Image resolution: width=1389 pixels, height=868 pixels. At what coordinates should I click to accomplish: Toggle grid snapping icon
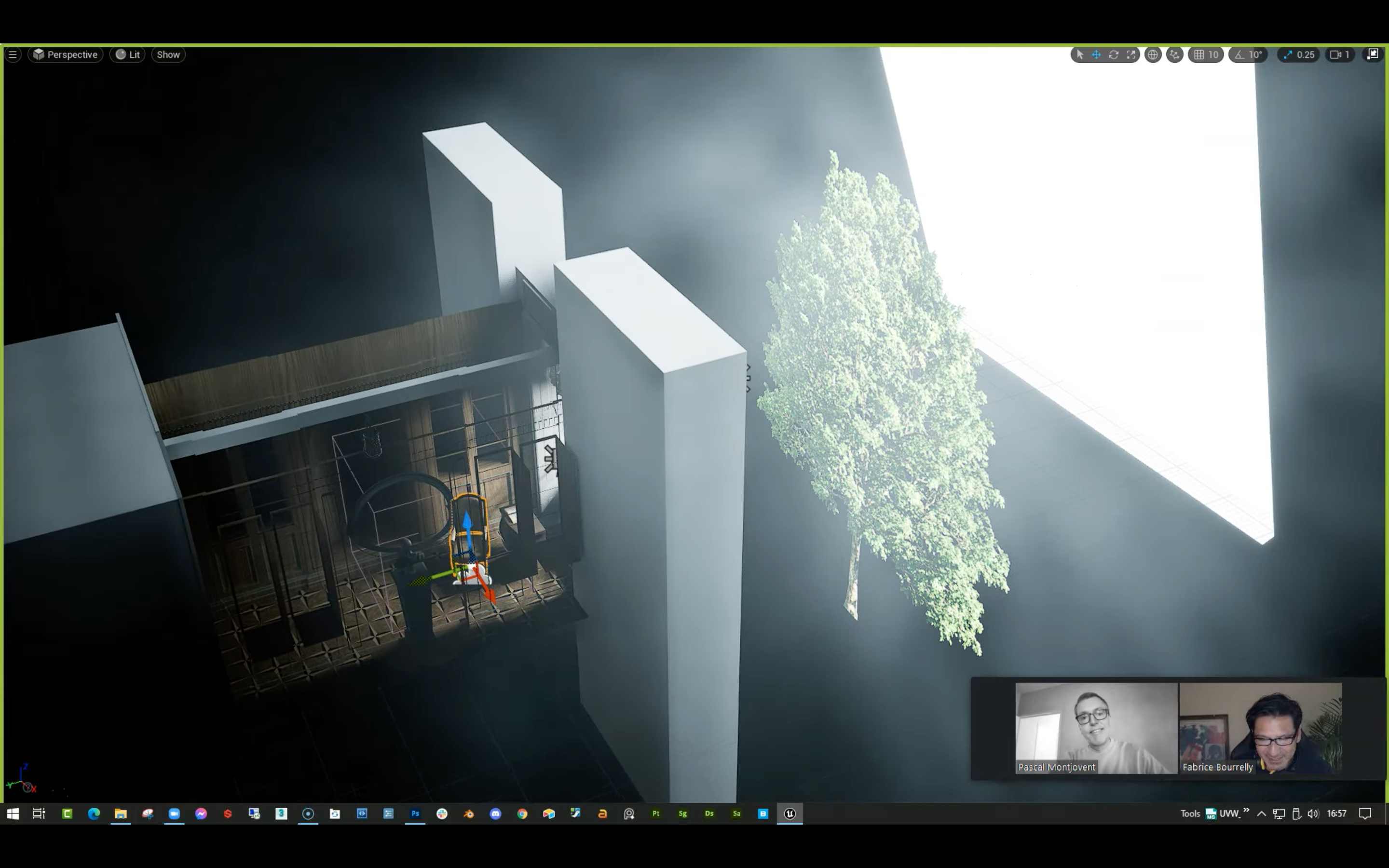tap(1199, 54)
